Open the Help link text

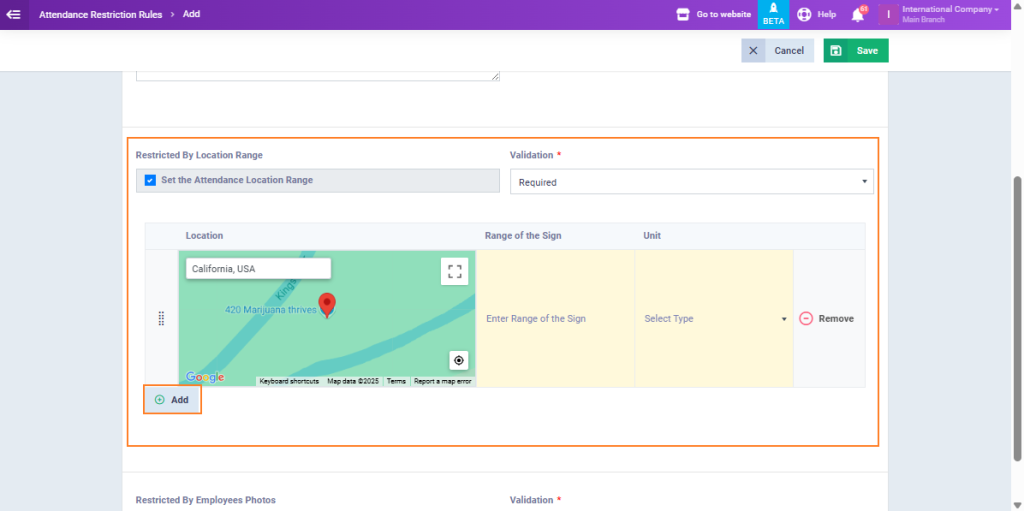pos(827,14)
